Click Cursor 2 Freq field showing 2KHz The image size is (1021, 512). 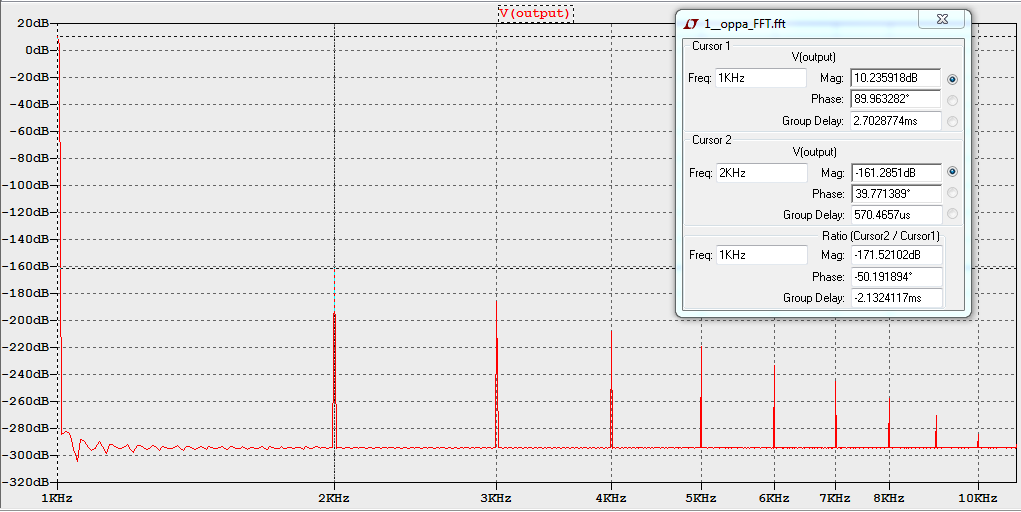coord(761,173)
